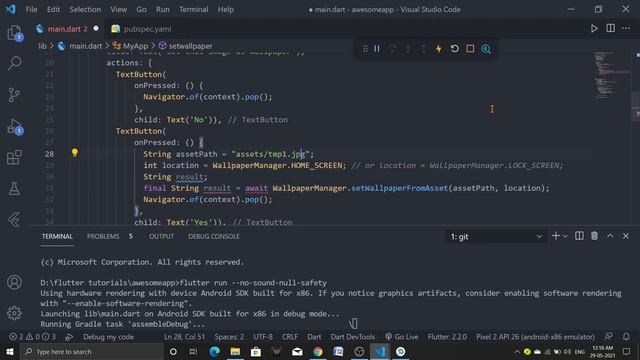Screen dimensions: 640x360
Task: Click Flutter: 2.2.0 version status item
Action: pos(447,337)
